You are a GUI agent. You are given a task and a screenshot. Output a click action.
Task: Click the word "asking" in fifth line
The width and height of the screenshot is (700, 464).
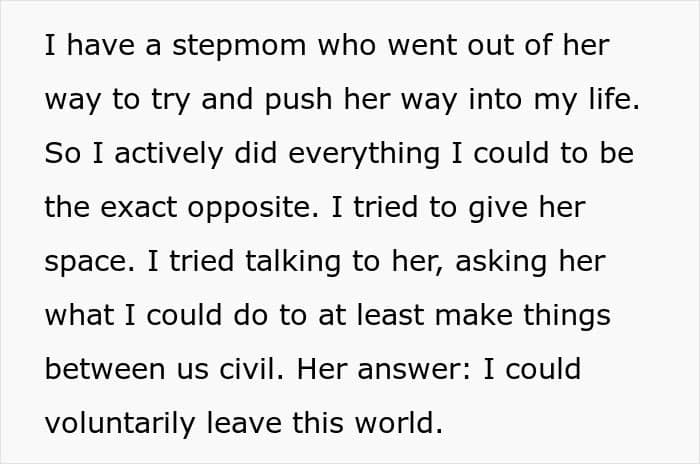(x=501, y=262)
